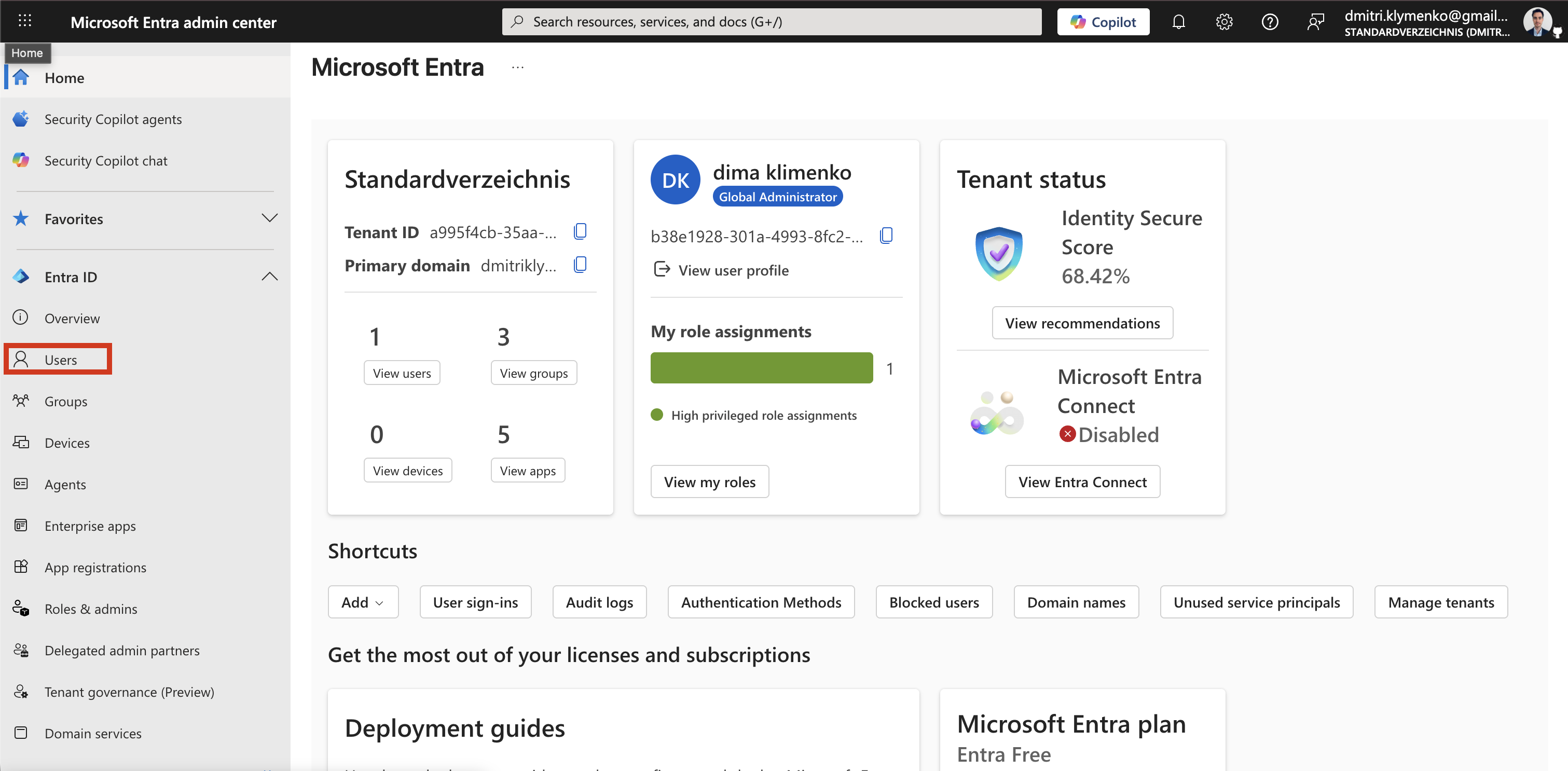This screenshot has width=1568, height=771.
Task: Open the Audit logs shortcut
Action: 600,602
